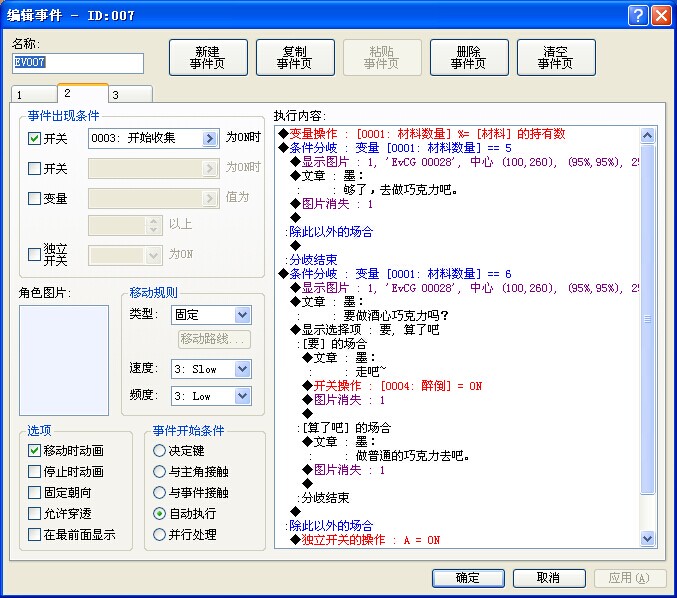Click scroll up arrow of 执行内容 list

pos(647,136)
